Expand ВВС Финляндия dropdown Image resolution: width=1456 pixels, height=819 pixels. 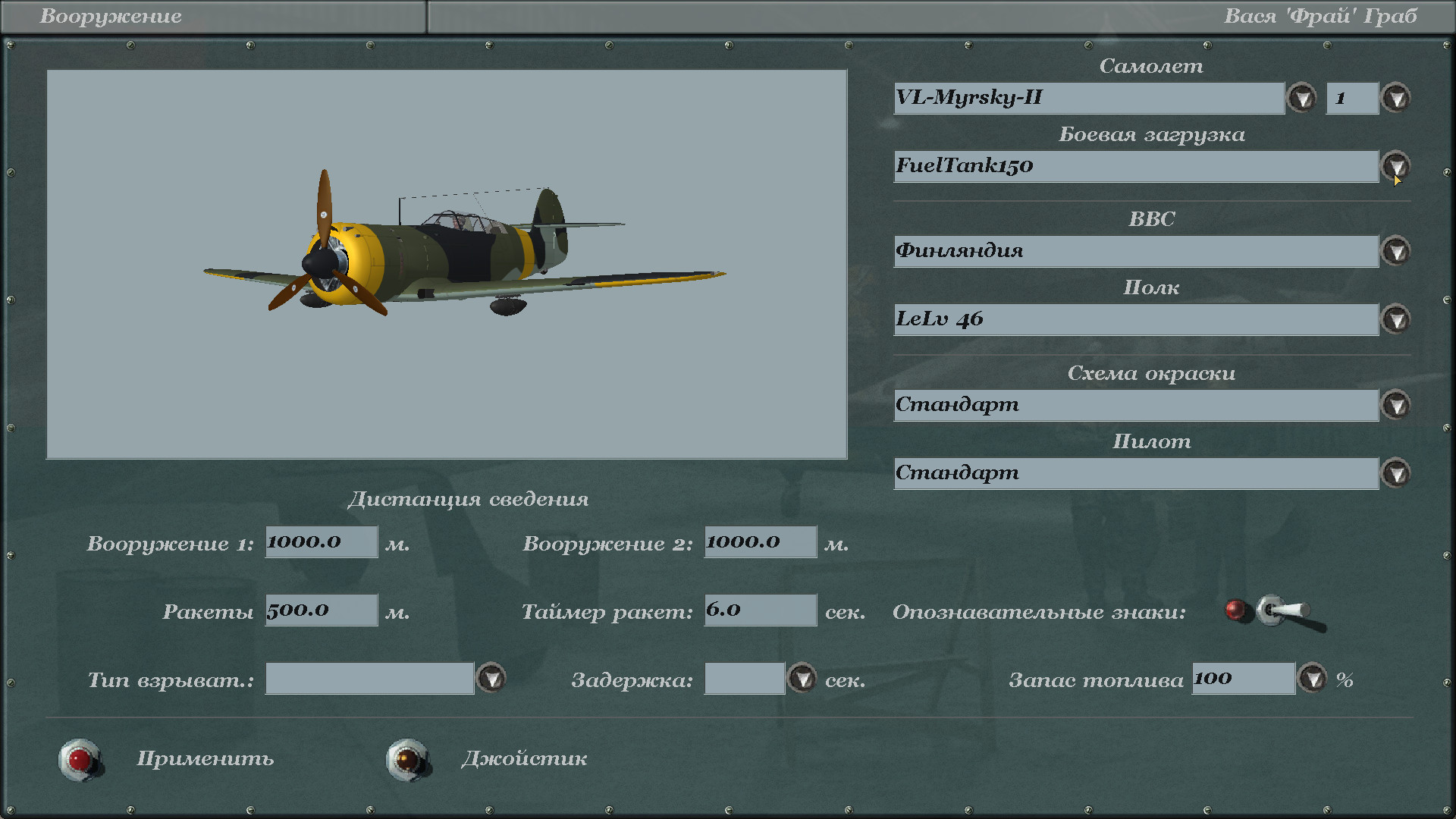point(1396,251)
